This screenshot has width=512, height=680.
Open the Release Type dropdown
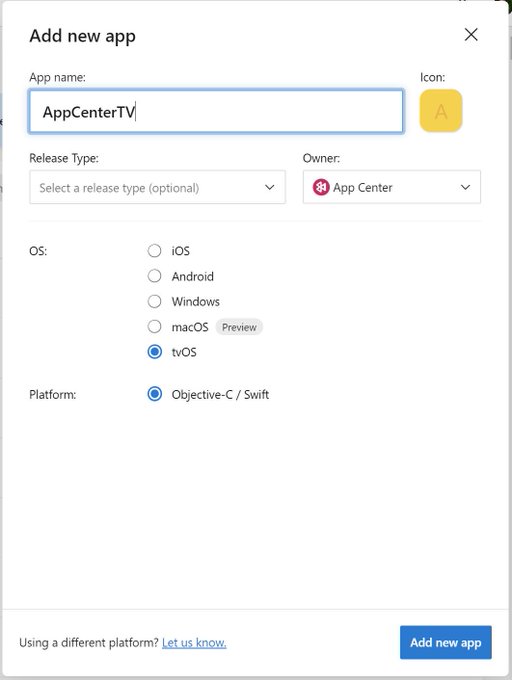click(x=157, y=187)
